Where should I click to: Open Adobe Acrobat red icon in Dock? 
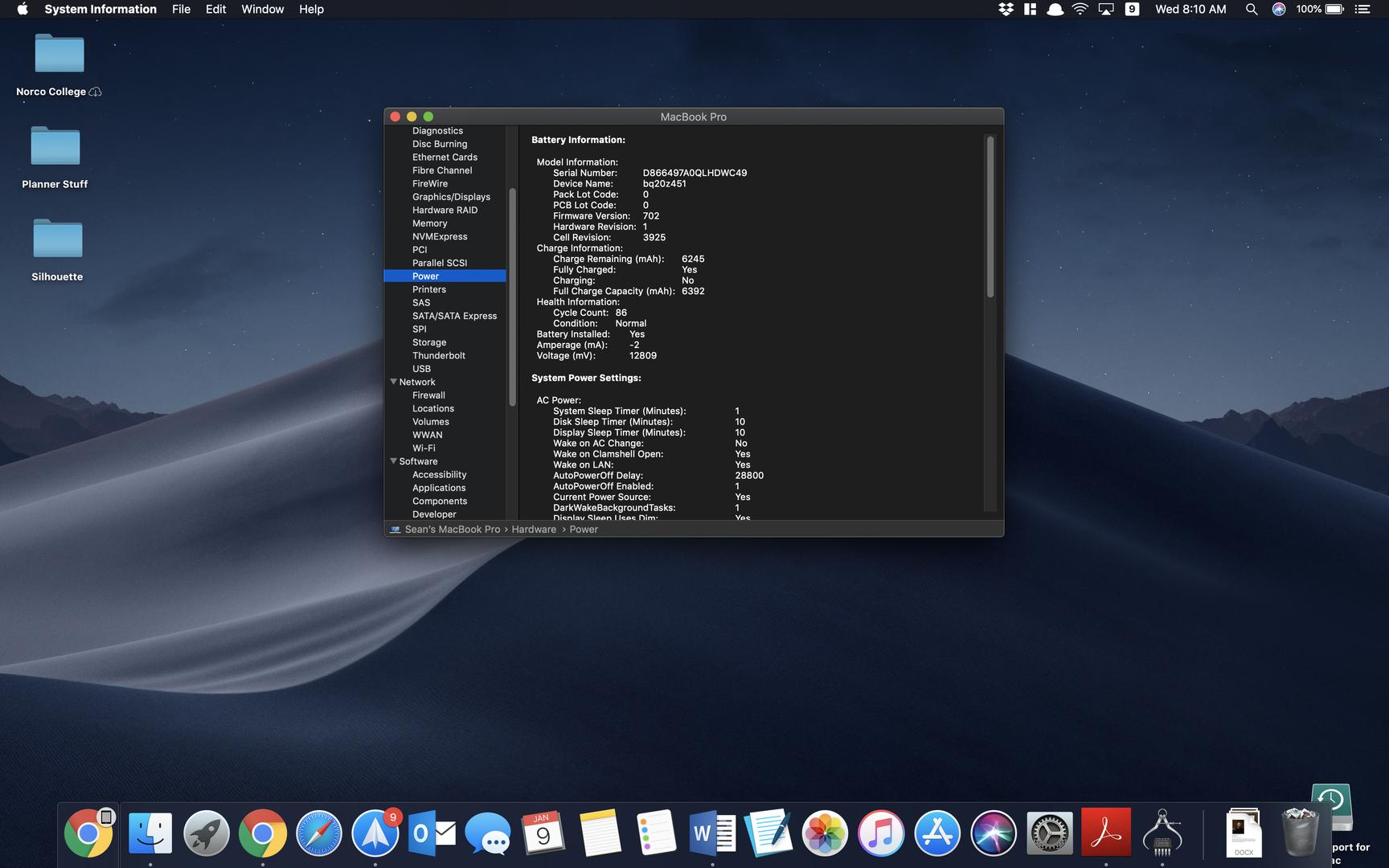(1106, 833)
